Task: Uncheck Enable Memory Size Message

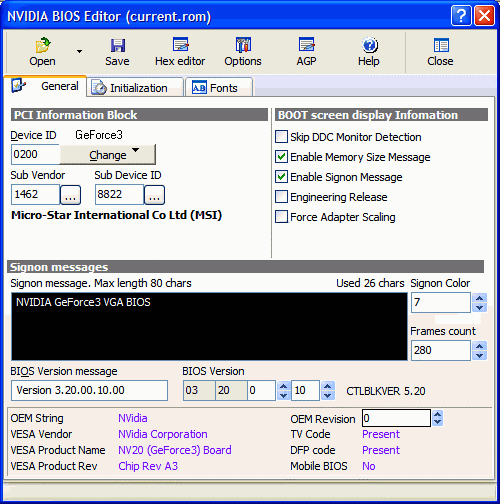Action: point(281,157)
